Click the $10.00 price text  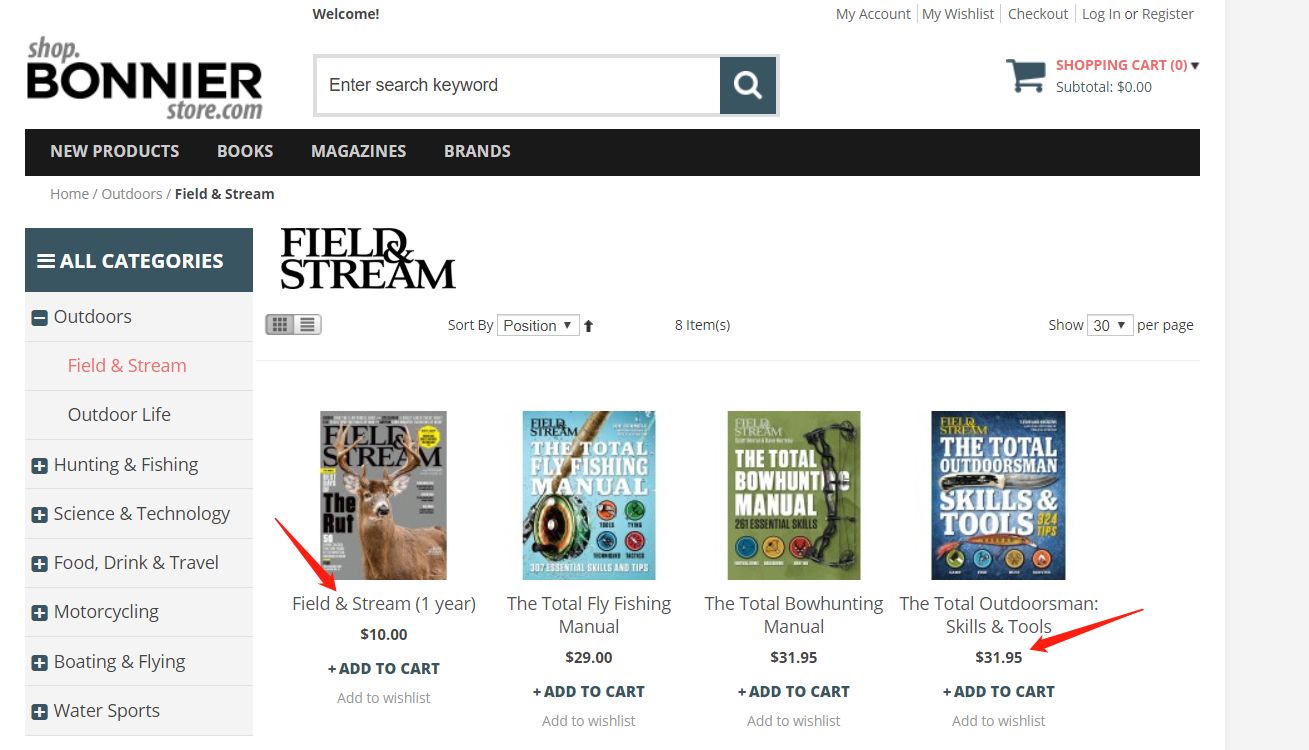[x=384, y=635]
